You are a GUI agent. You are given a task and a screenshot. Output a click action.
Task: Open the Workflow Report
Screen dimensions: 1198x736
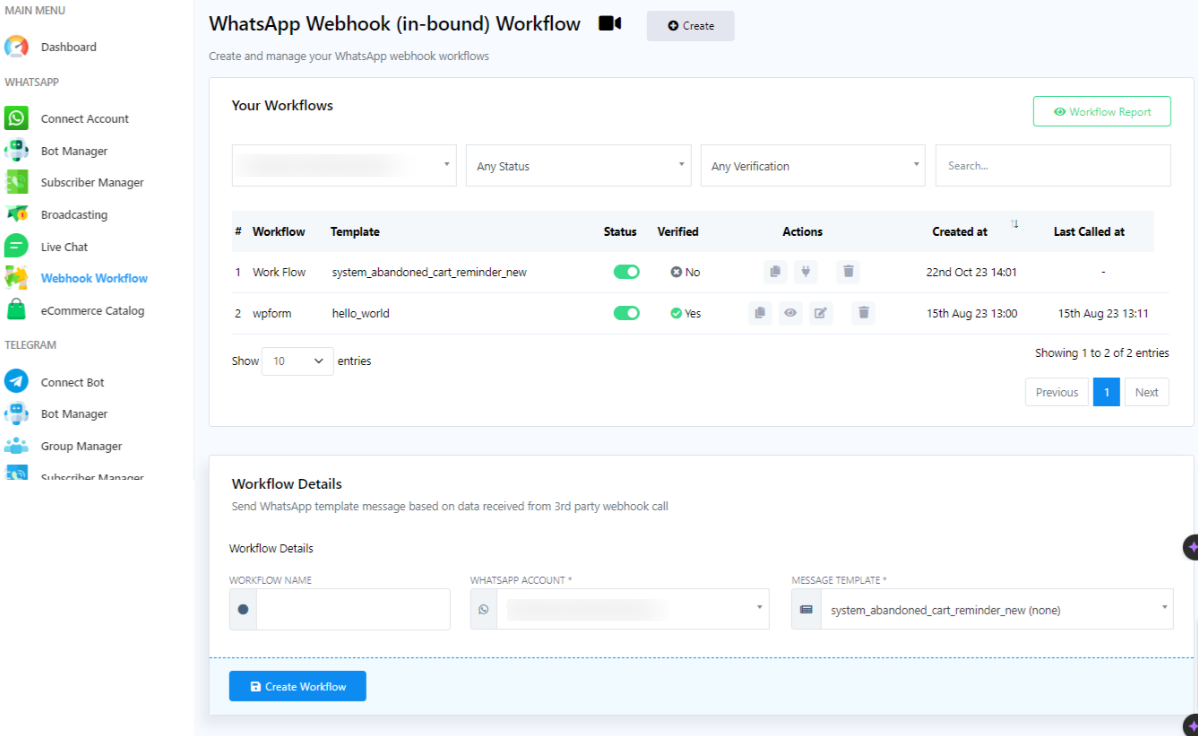[1101, 111]
